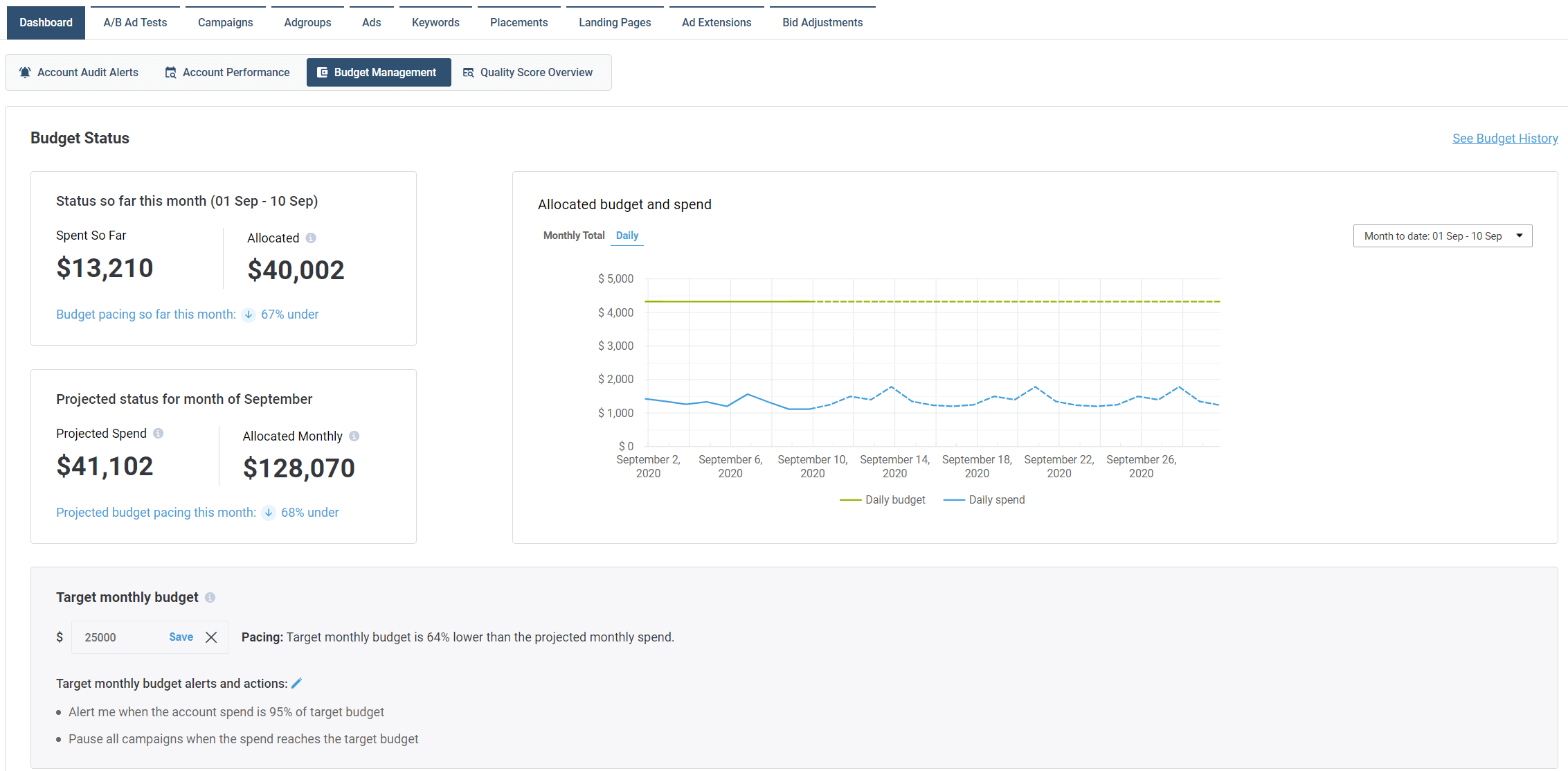Click info icon next to Allocated
This screenshot has width=1568, height=771.
[311, 238]
